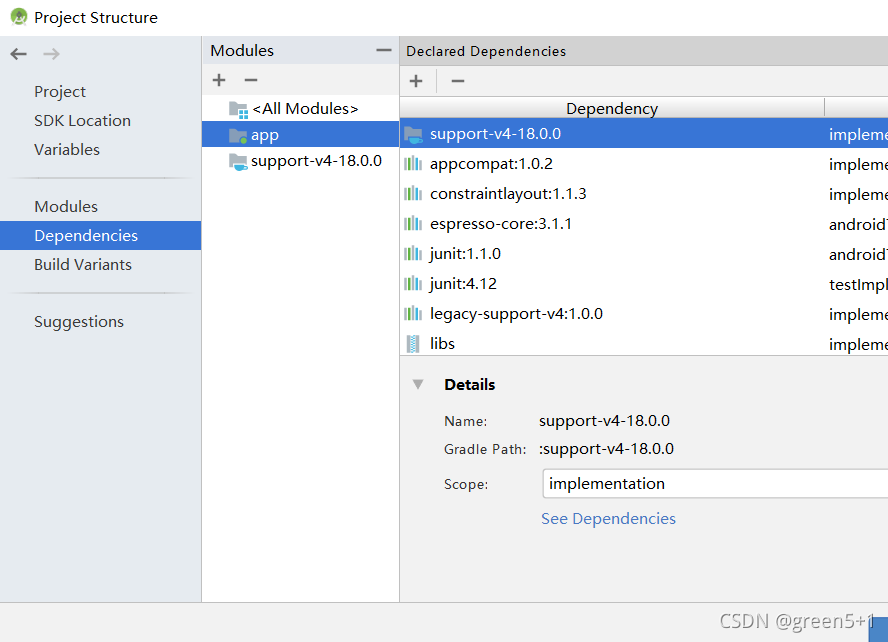Image resolution: width=888 pixels, height=642 pixels.
Task: Click the Gradle Path value :support-v4-18.0.0
Action: (606, 449)
